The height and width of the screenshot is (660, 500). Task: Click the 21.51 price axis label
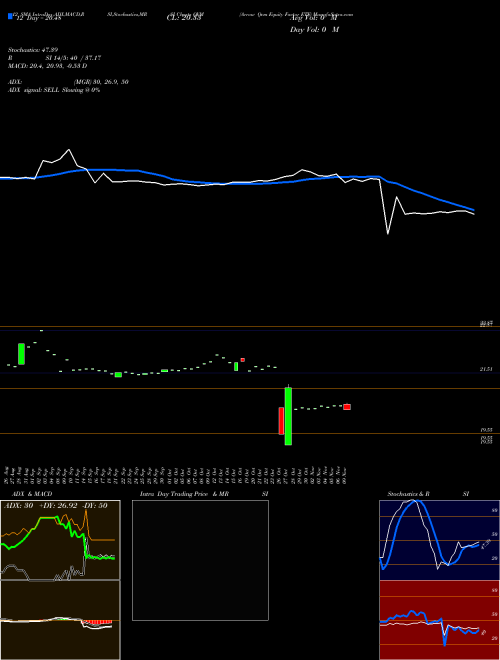pyautogui.click(x=486, y=369)
